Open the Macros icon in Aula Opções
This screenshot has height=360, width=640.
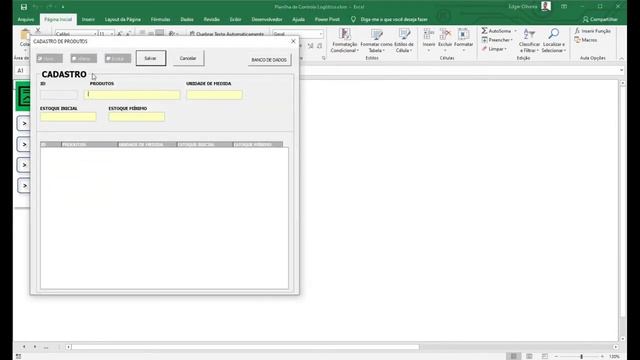[x=577, y=40]
